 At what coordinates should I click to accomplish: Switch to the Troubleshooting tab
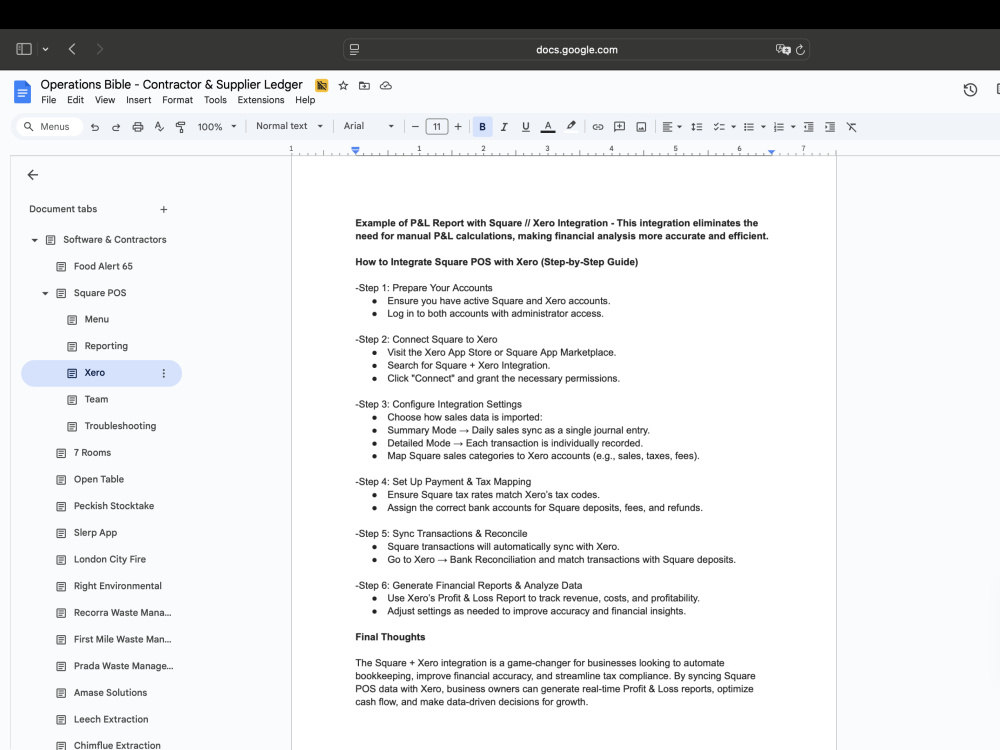click(x=120, y=425)
